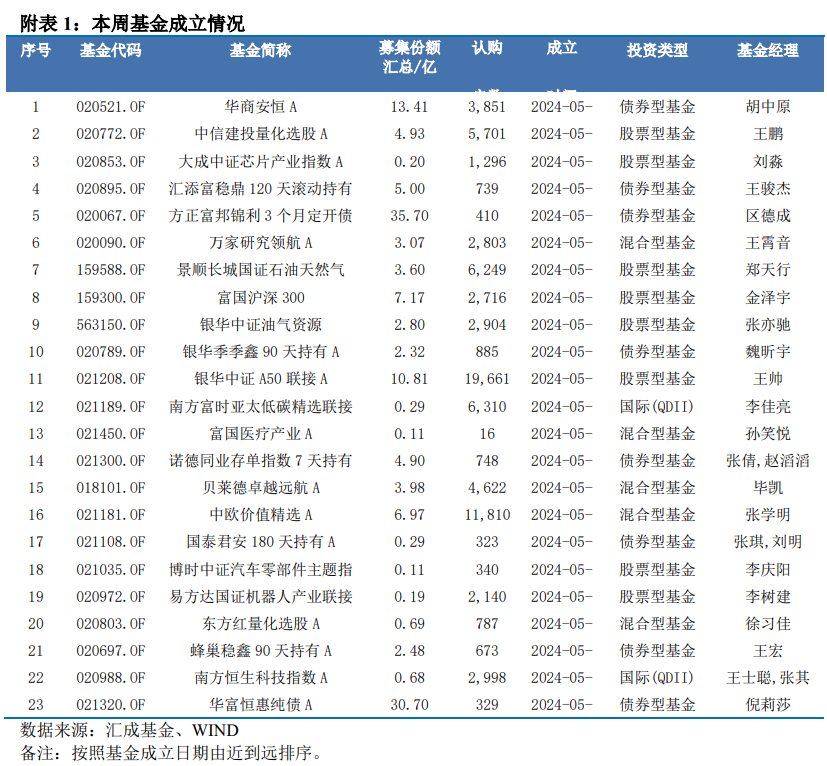
Task: Click fund code 018101.OF
Action: coord(110,488)
